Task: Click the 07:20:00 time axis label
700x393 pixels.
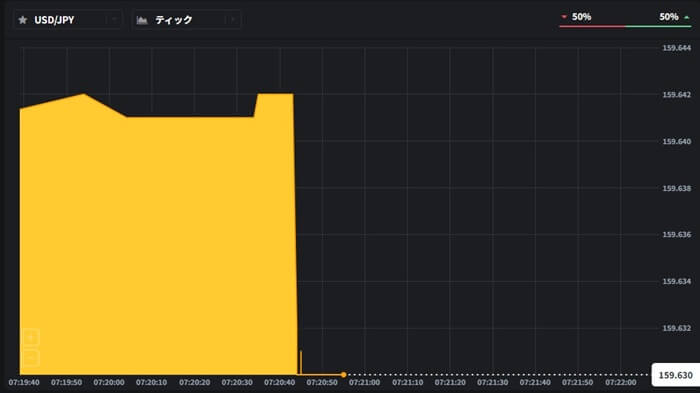Action: pos(109,383)
